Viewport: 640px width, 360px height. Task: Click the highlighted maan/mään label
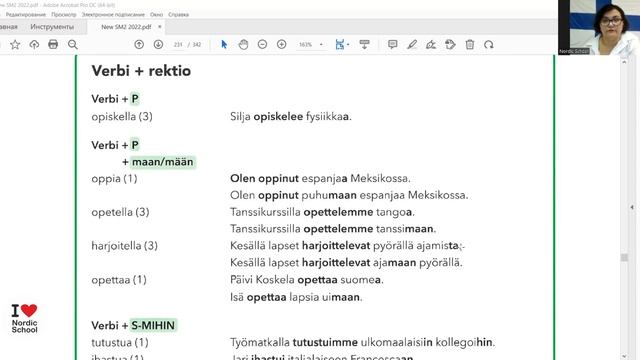[162, 162]
